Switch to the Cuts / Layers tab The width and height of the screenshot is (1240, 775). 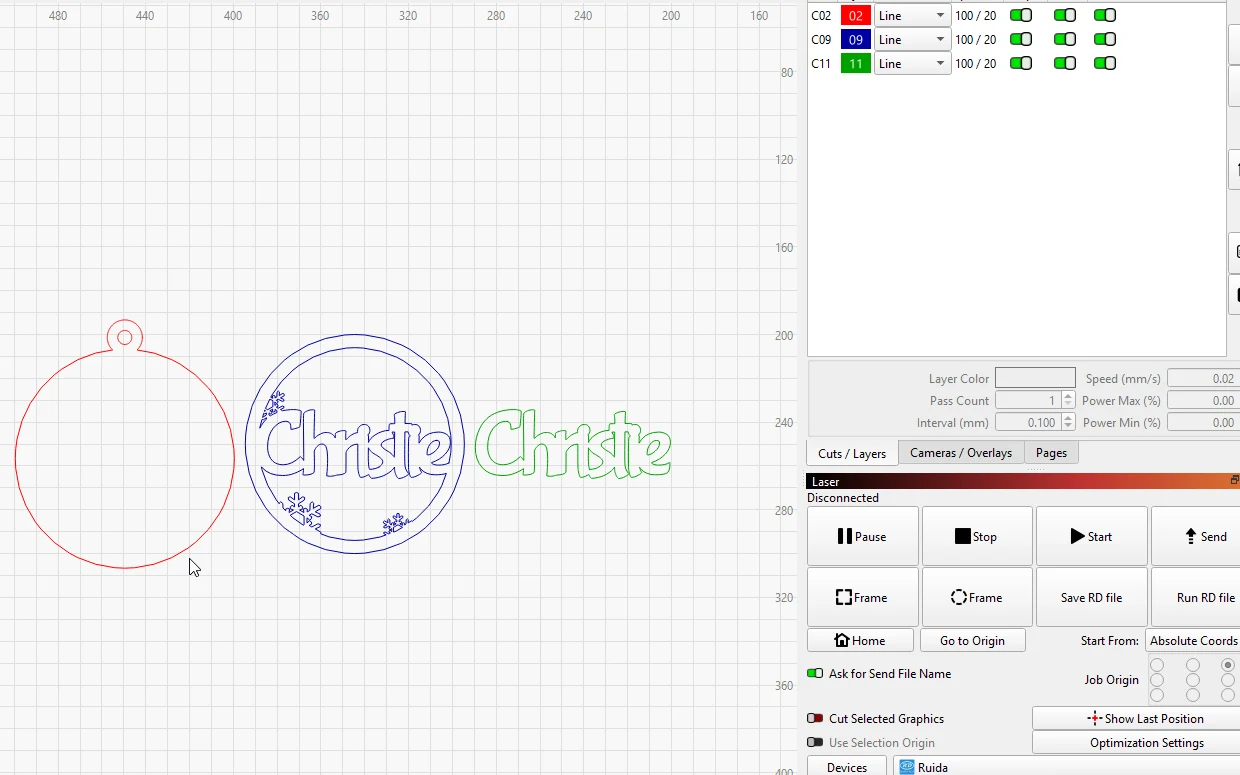(x=852, y=453)
